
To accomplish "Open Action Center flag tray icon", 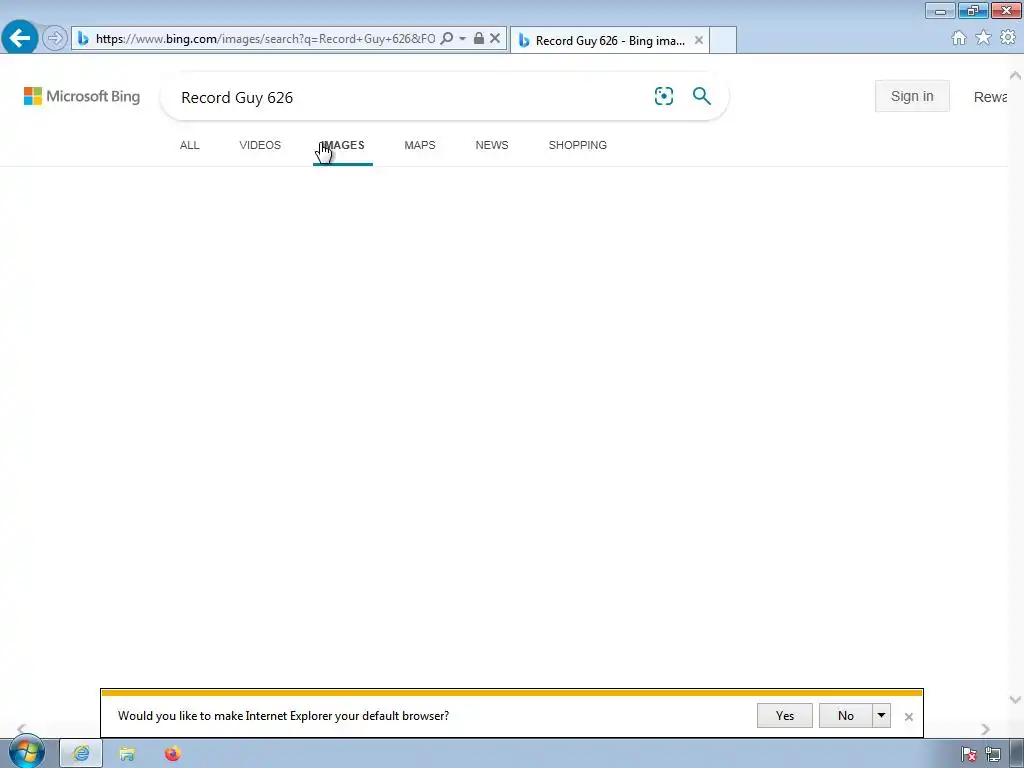I will tap(969, 755).
